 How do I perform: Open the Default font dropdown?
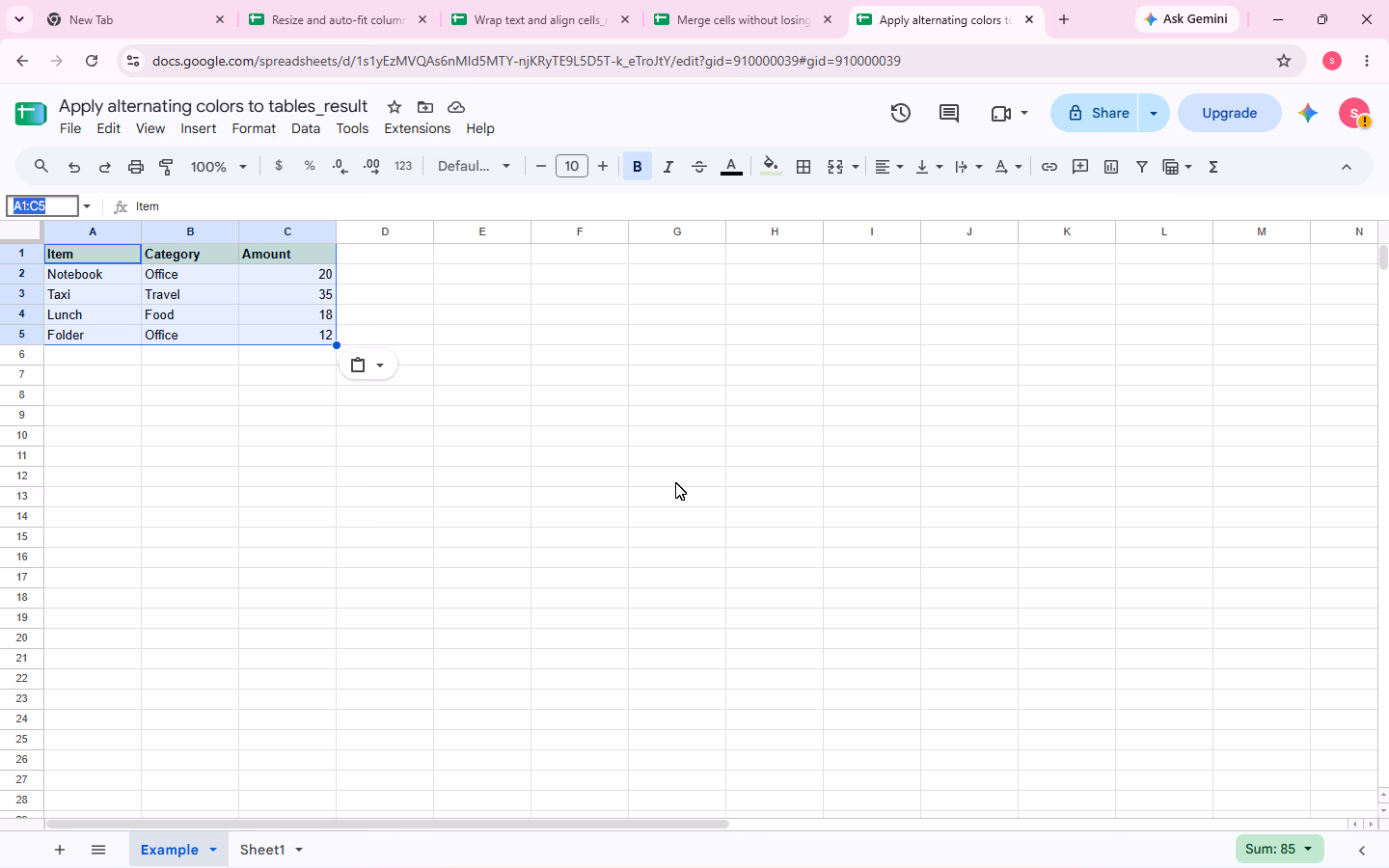click(x=474, y=167)
